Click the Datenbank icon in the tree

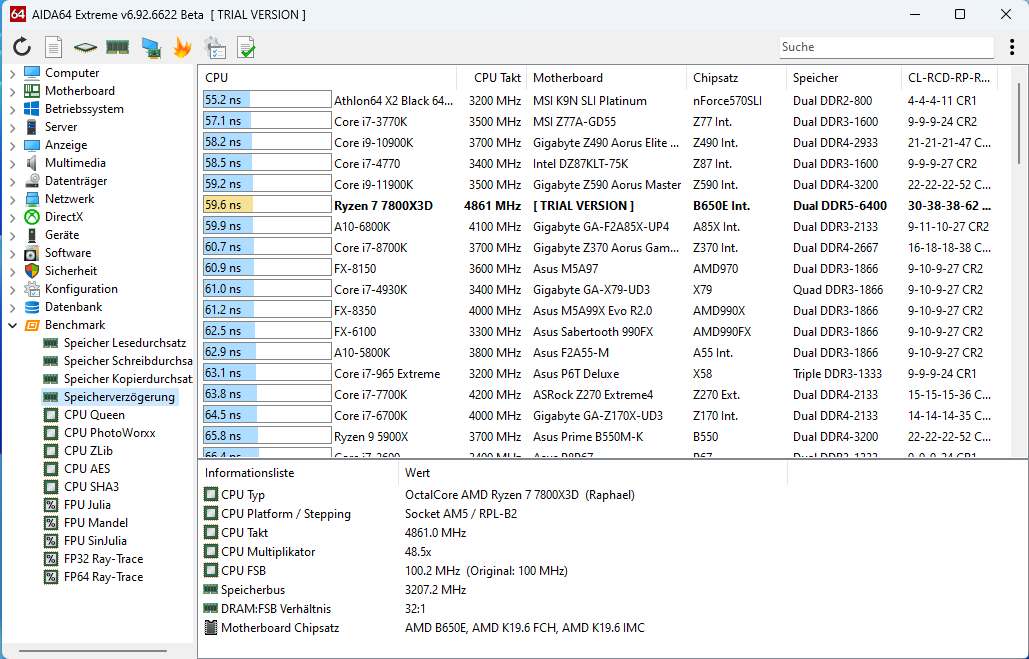pyautogui.click(x=32, y=307)
